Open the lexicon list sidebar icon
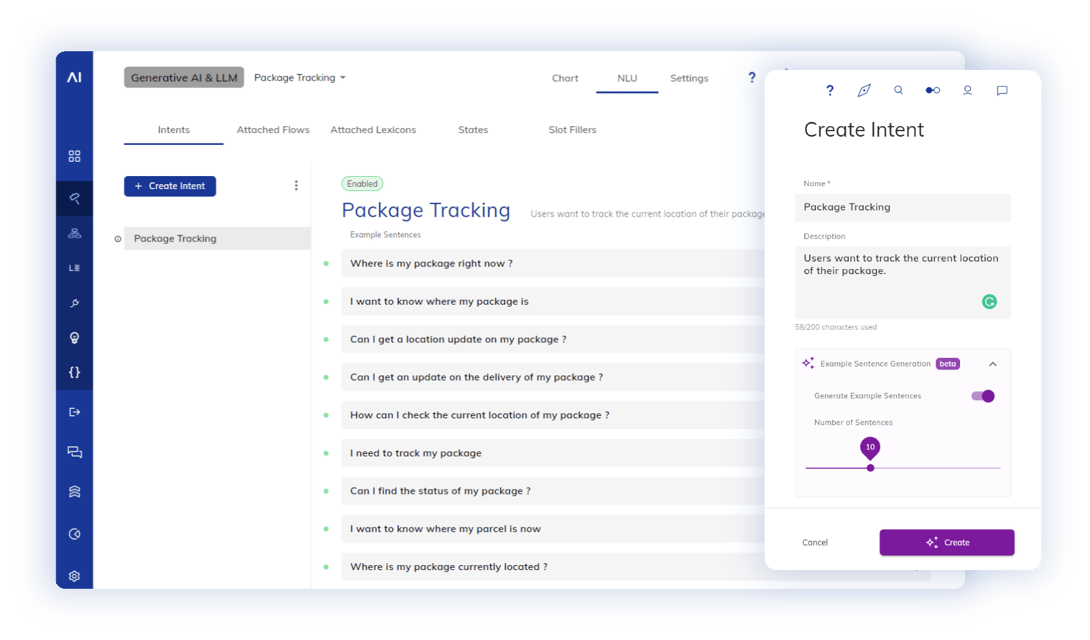Viewport: 1090px width, 640px height. coord(74,268)
